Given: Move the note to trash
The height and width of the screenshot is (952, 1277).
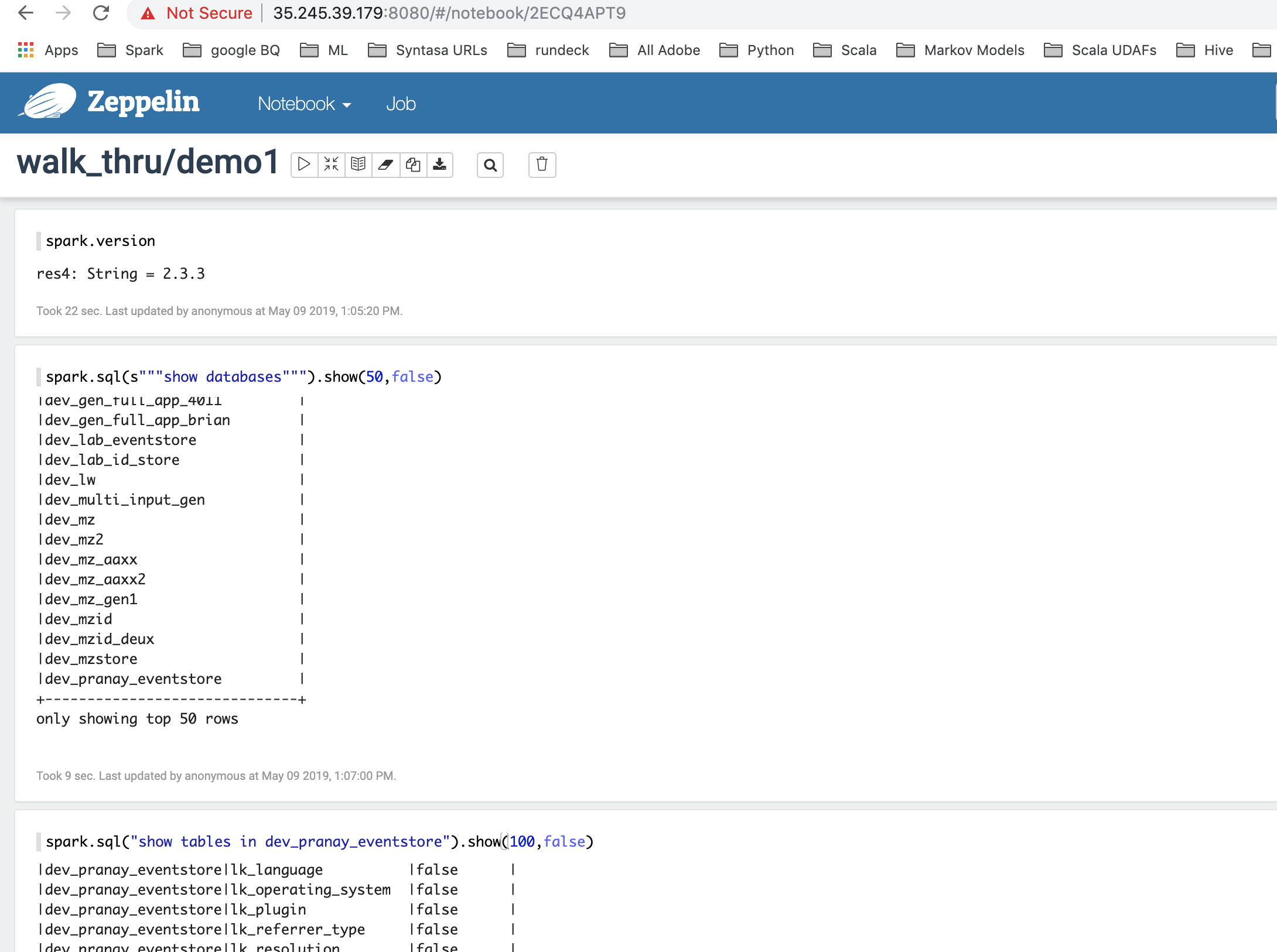Looking at the screenshot, I should coord(542,165).
